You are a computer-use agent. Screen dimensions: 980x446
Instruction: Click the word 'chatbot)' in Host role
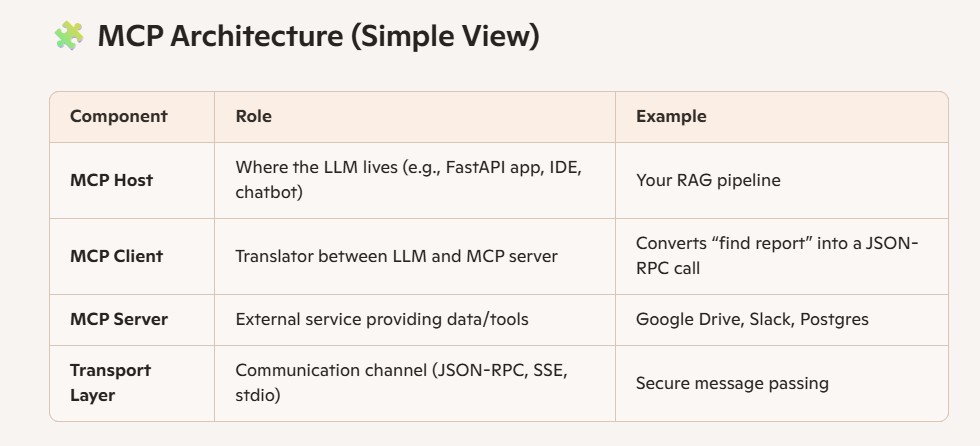269,192
